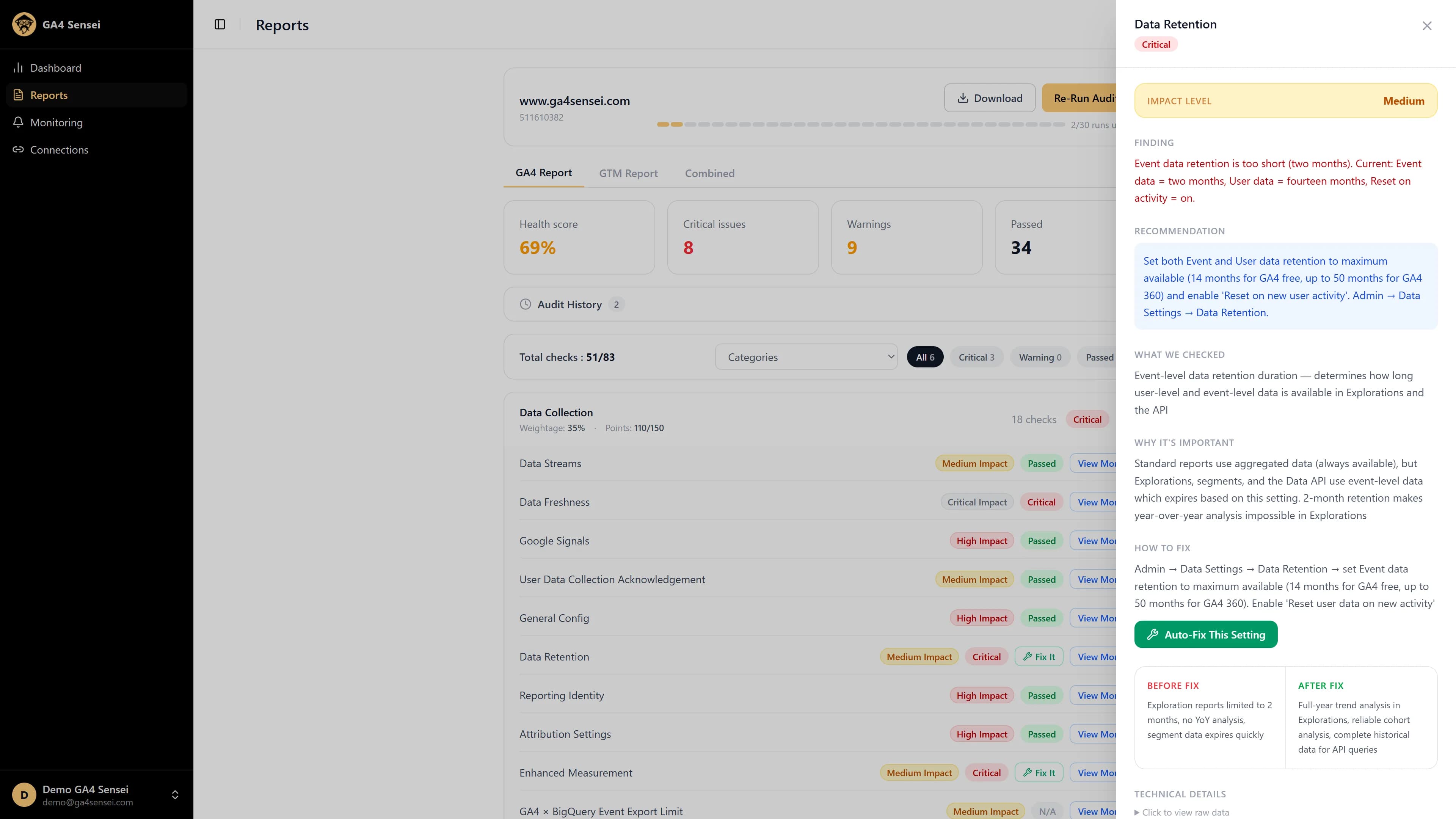The height and width of the screenshot is (819, 1456).
Task: Collapse the sidebar with the panel icon
Action: pos(220,24)
